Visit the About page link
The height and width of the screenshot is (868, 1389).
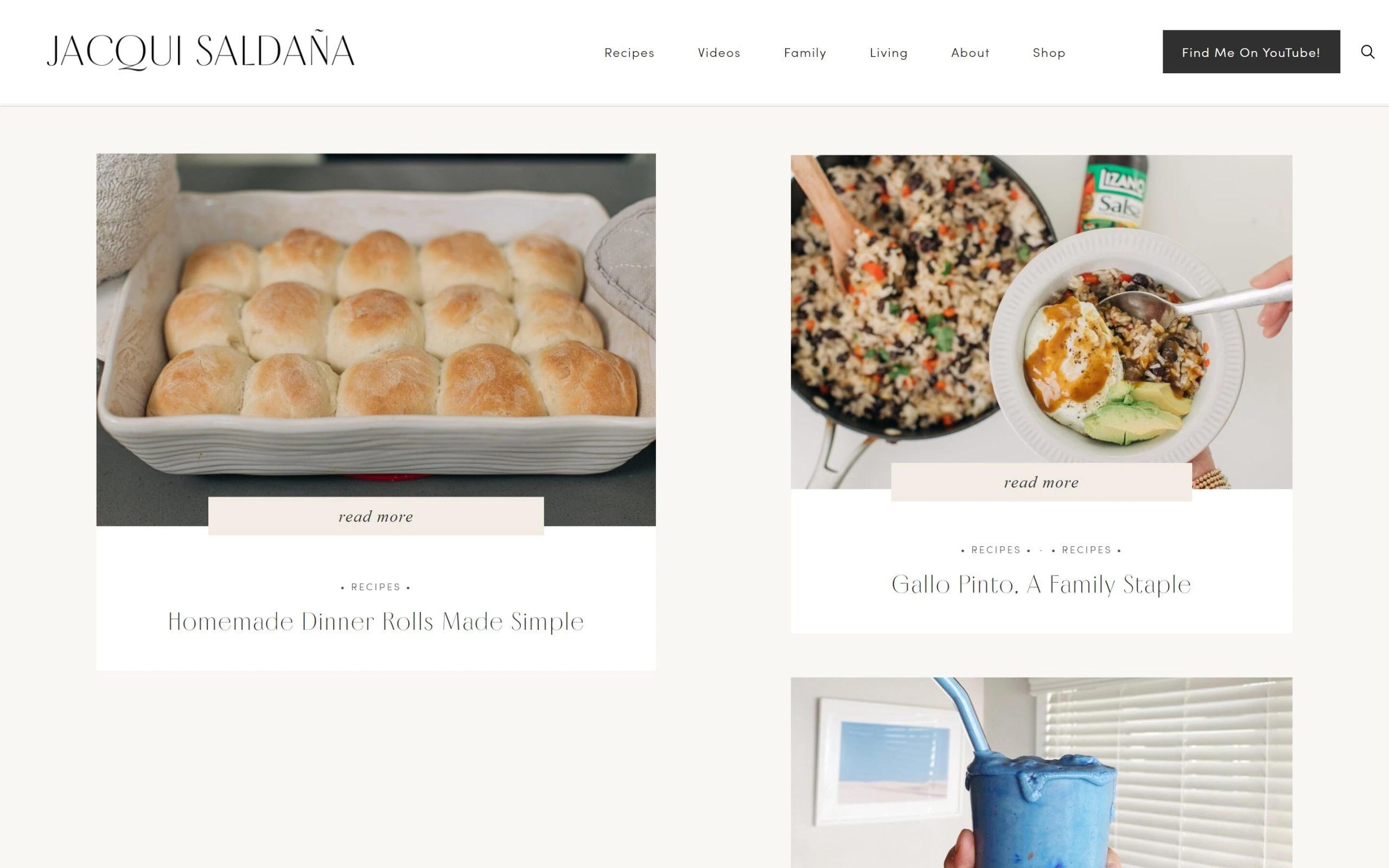(970, 53)
